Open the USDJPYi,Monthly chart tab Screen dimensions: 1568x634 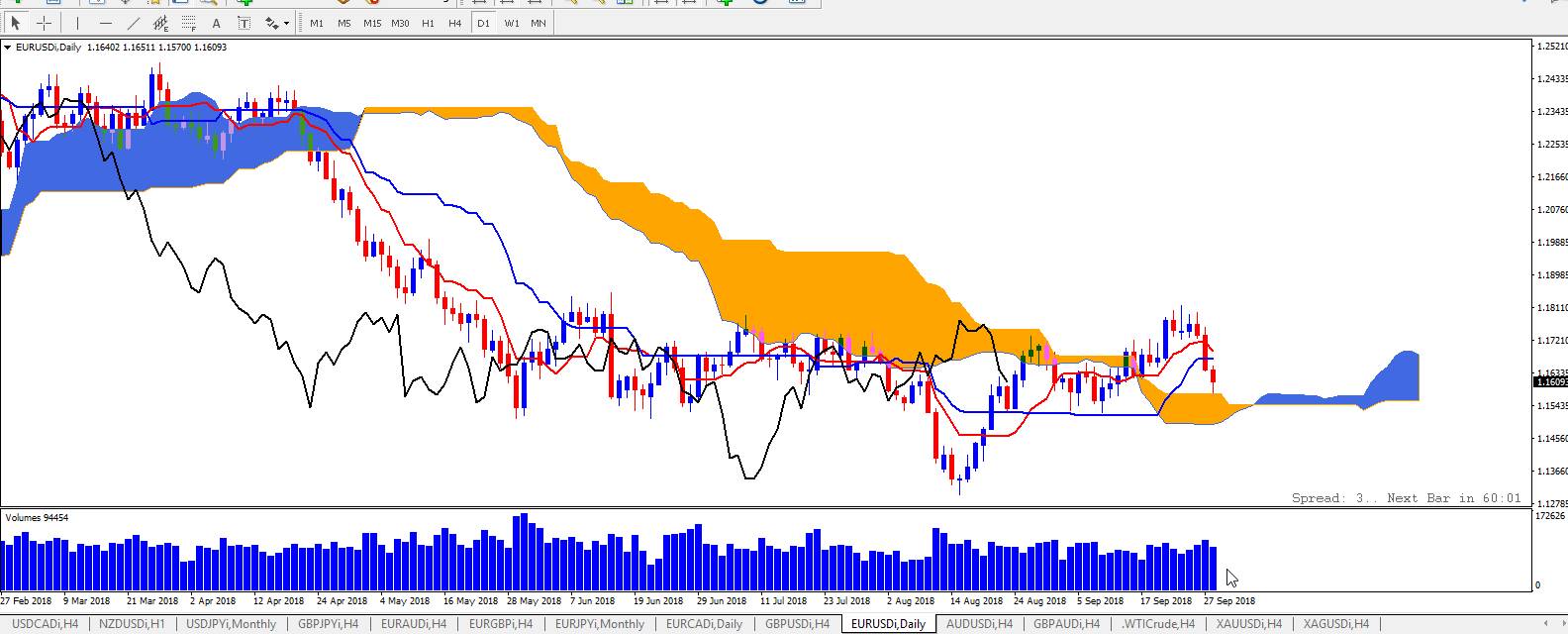click(x=231, y=624)
